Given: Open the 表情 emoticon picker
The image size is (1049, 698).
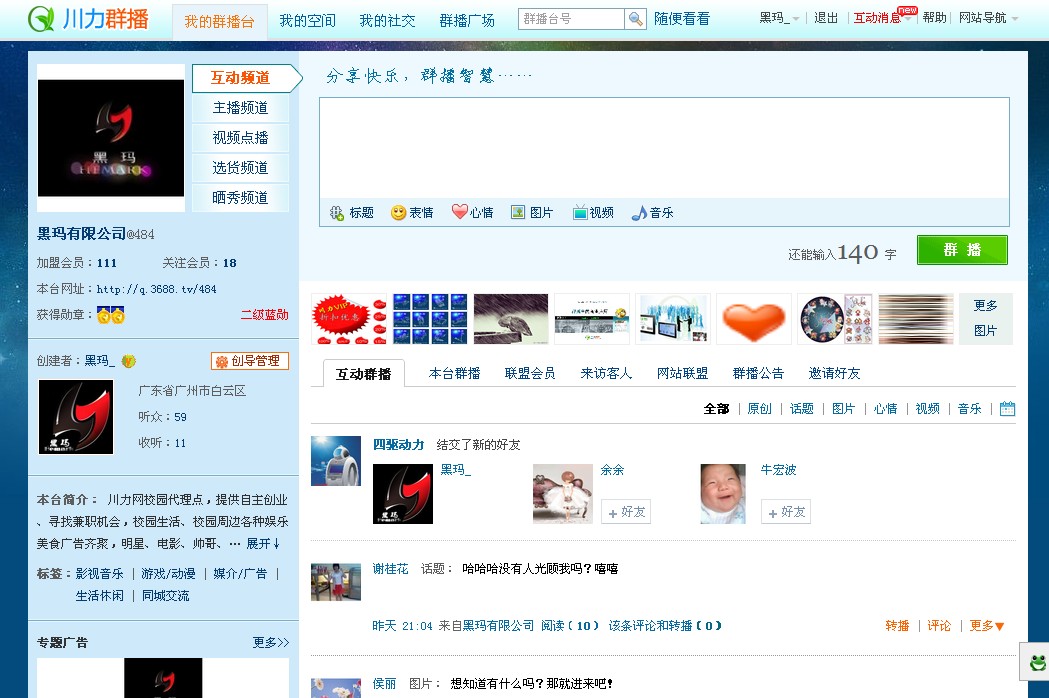Looking at the screenshot, I should (412, 213).
